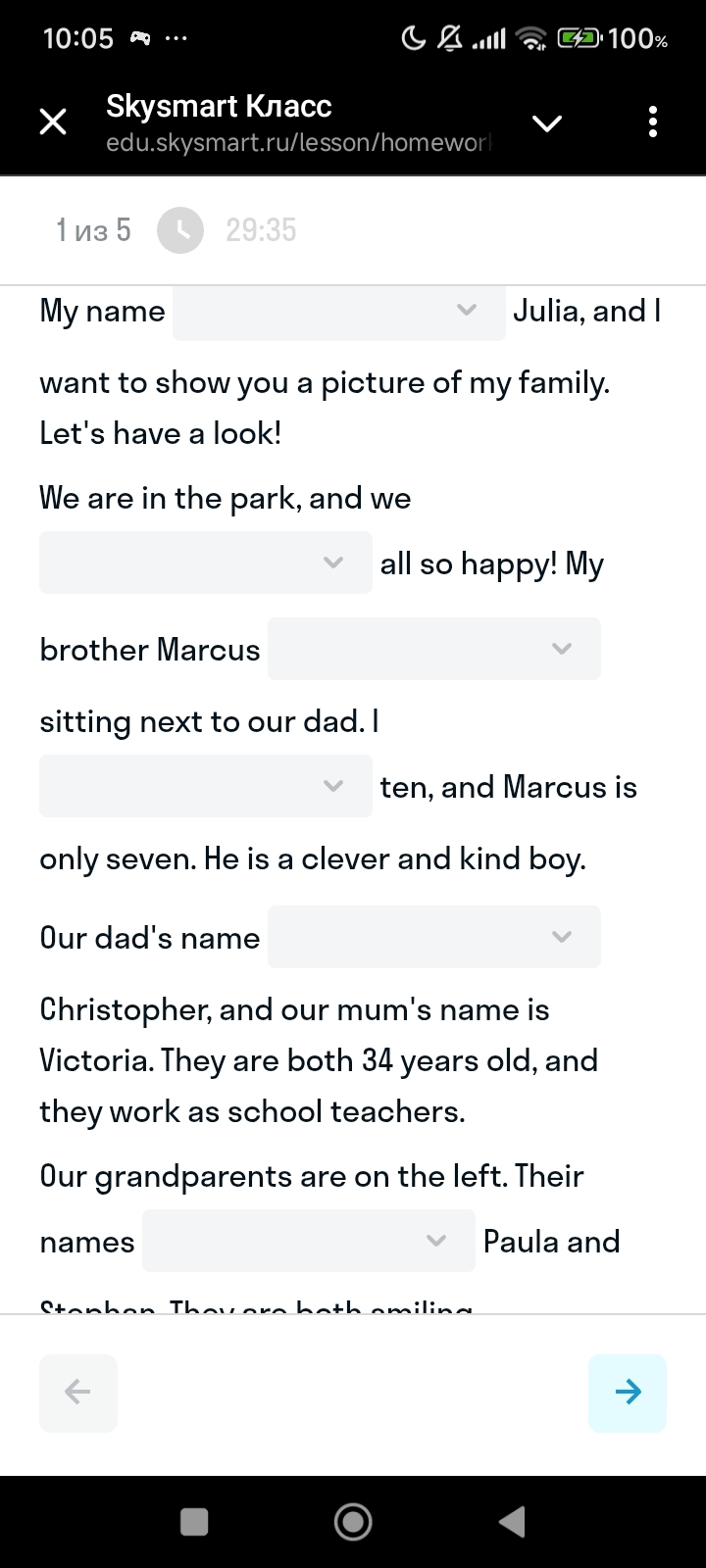The height and width of the screenshot is (1568, 706).
Task: Tap the Android back triangle button
Action: (x=512, y=1521)
